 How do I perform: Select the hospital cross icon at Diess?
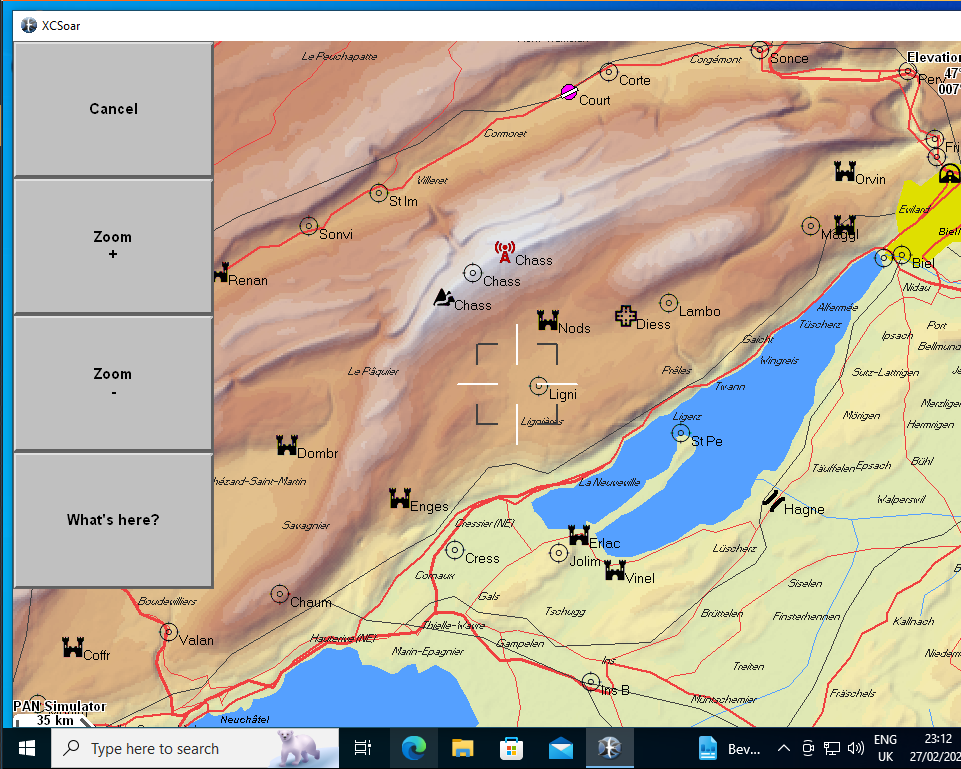tap(626, 316)
